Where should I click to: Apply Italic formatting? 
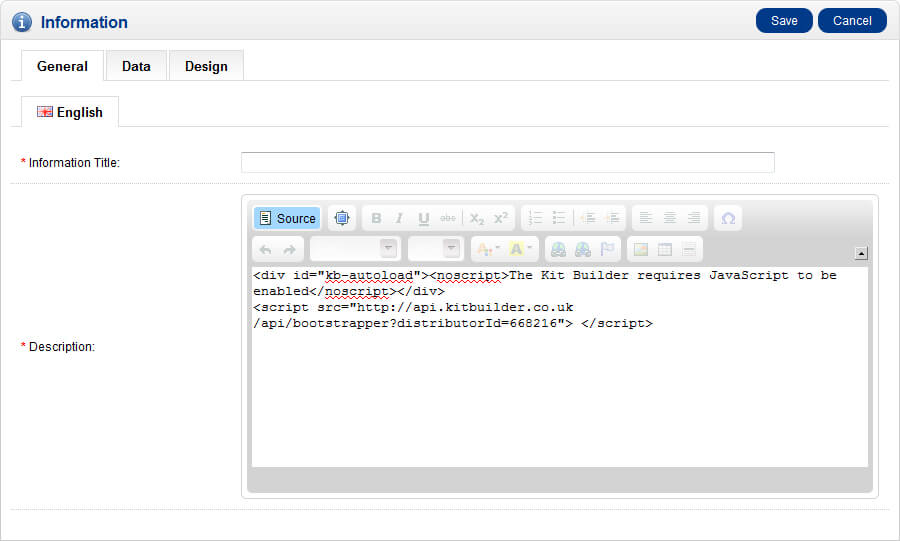(x=399, y=218)
